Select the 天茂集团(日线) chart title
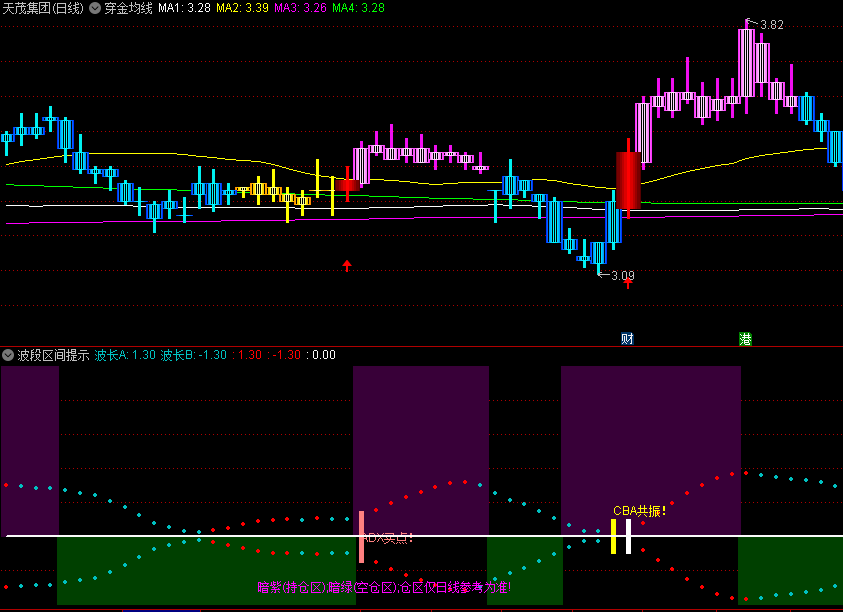Screen dimensions: 843x612 point(44,8)
